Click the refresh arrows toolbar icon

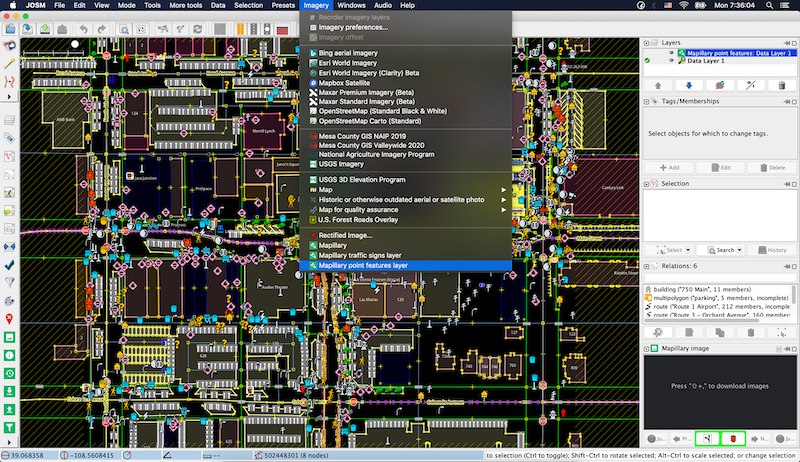point(197,29)
